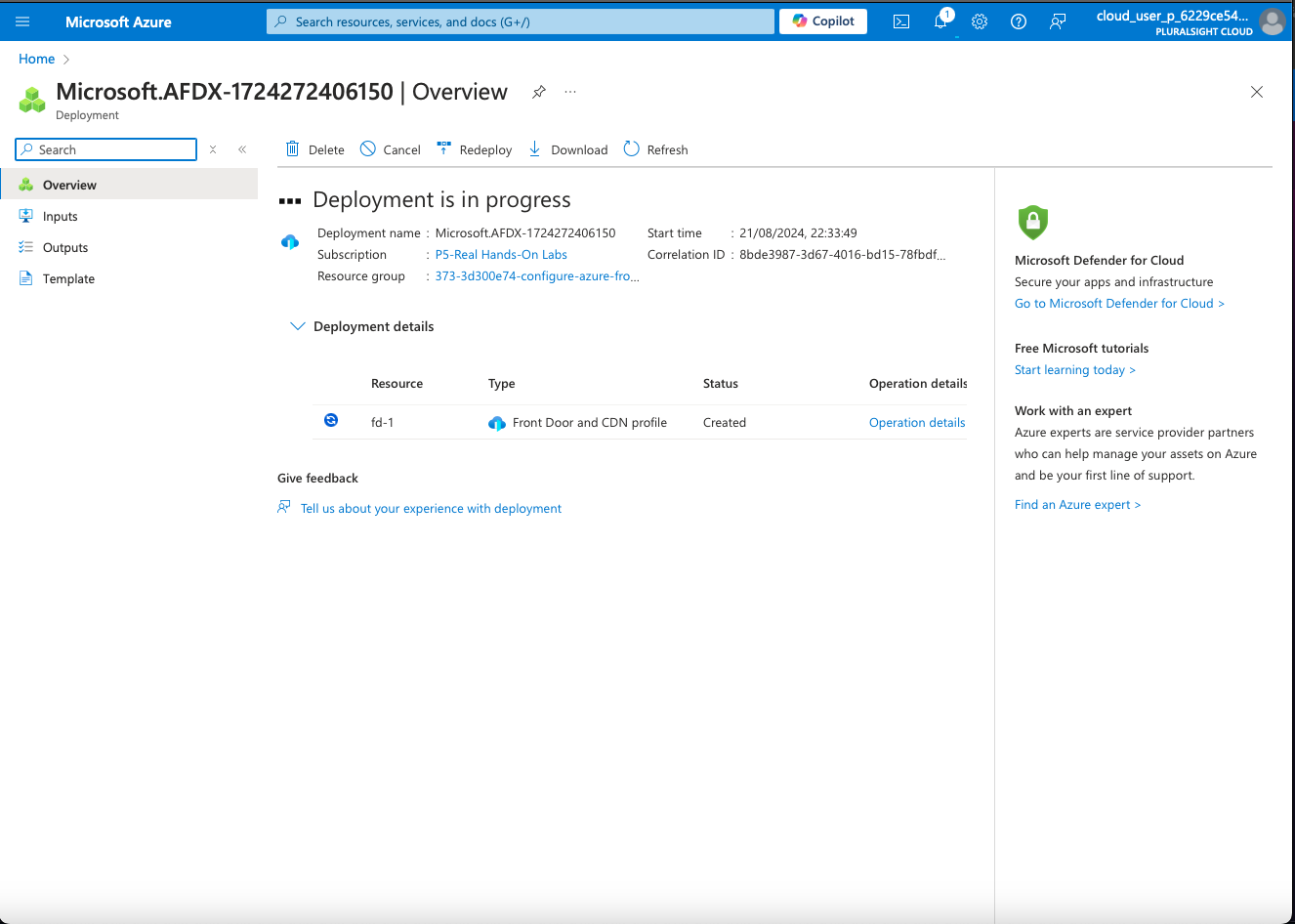Open the notifications bell
The width and height of the screenshot is (1295, 924).
pos(940,21)
